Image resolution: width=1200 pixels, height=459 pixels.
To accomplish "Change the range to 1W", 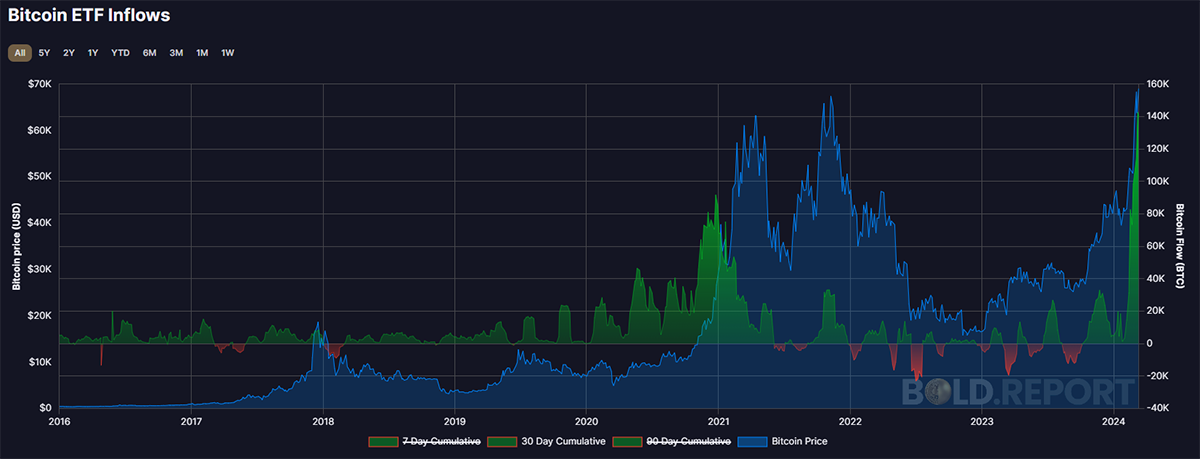I will 228,52.
